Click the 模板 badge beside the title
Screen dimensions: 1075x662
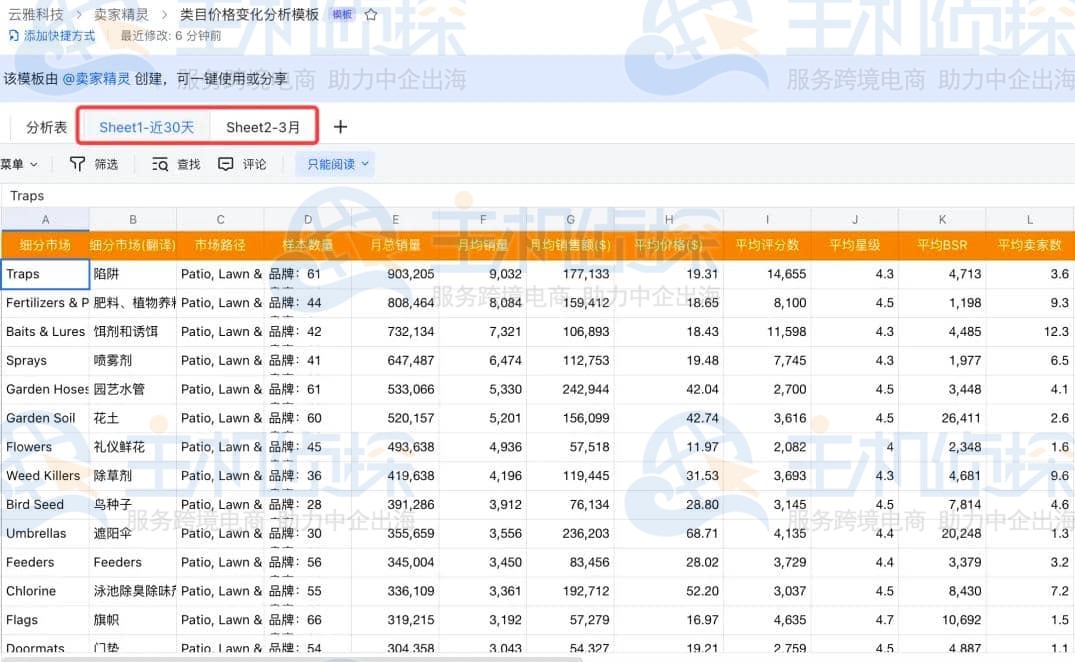342,15
